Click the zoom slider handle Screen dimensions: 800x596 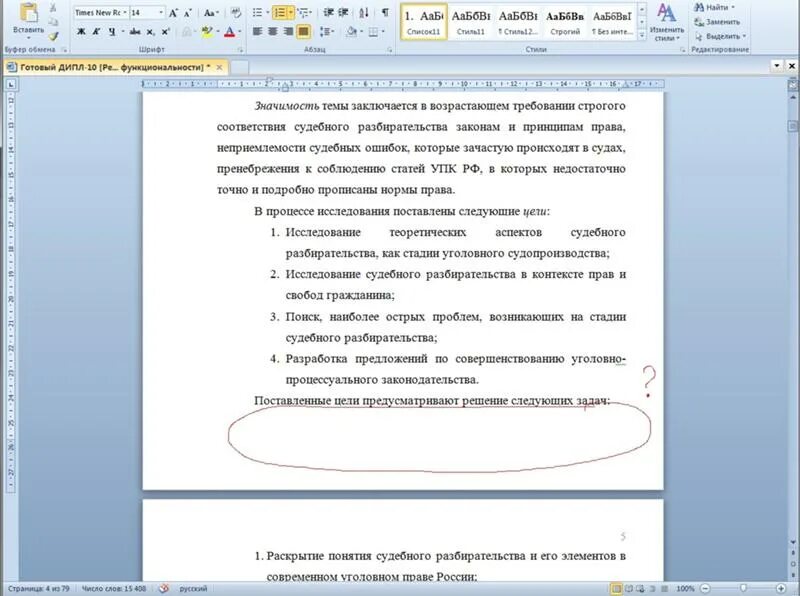pos(743,589)
